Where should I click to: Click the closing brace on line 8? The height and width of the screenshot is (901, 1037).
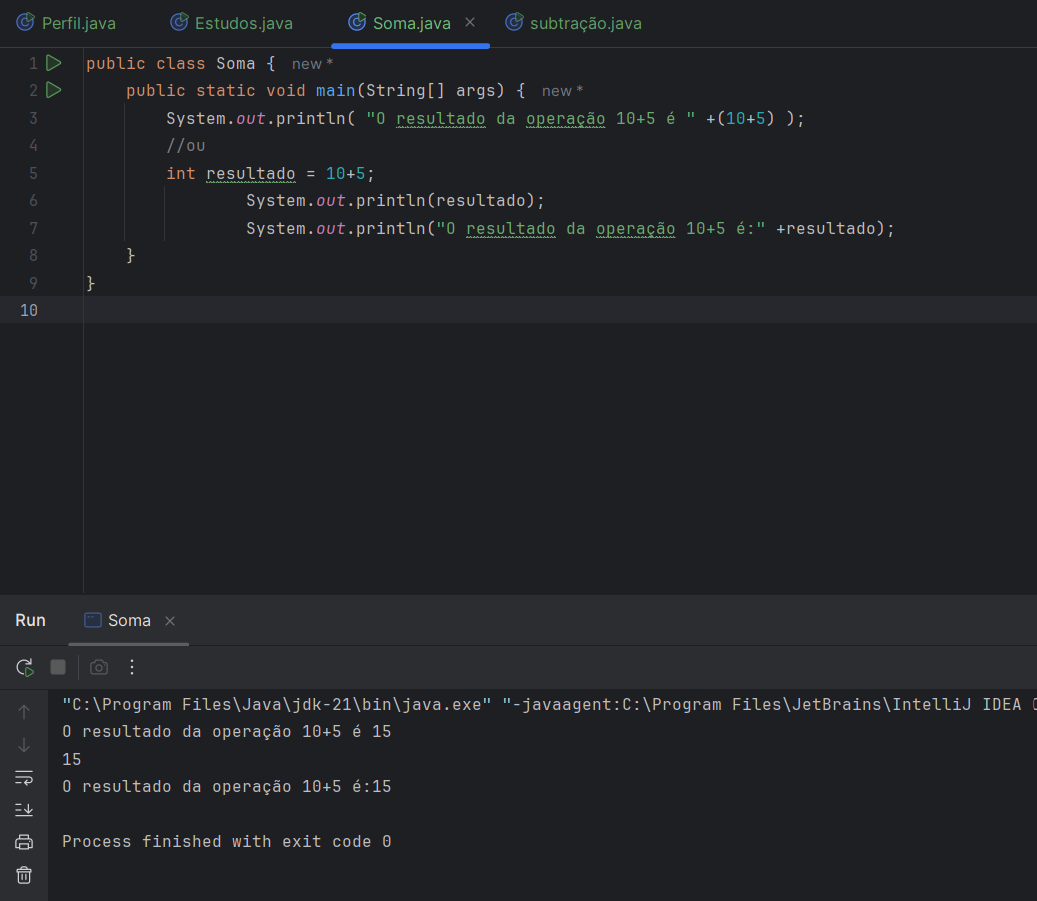[x=130, y=255]
